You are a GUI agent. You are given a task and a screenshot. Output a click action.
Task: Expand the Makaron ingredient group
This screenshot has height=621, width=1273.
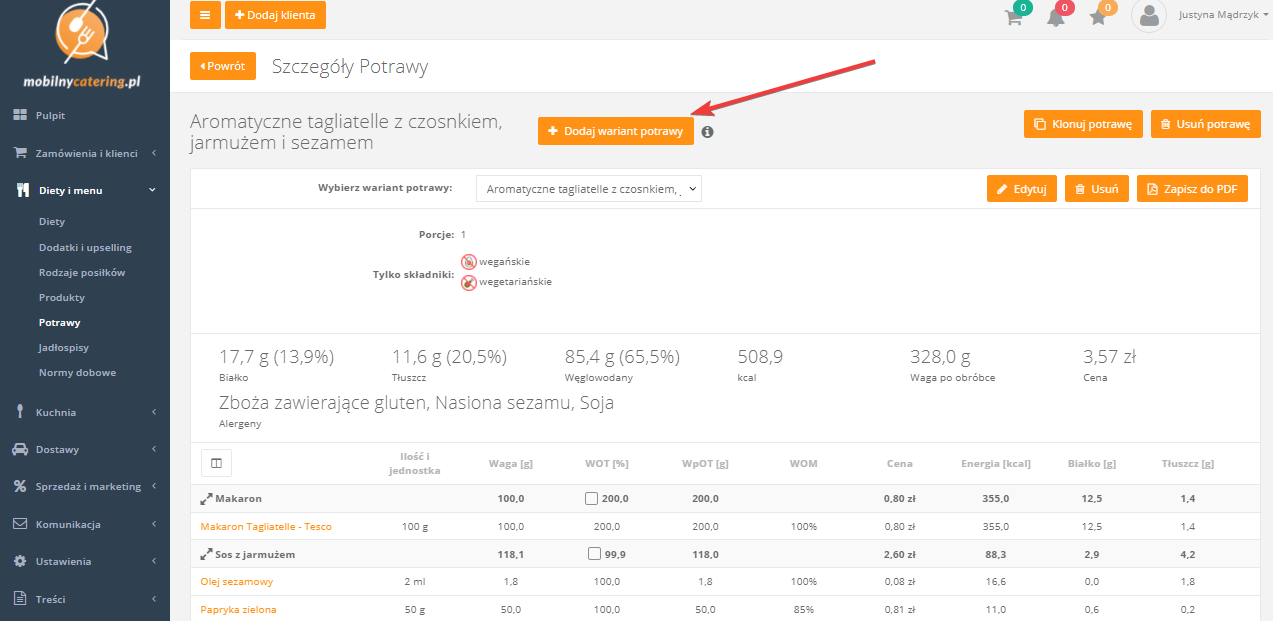206,499
